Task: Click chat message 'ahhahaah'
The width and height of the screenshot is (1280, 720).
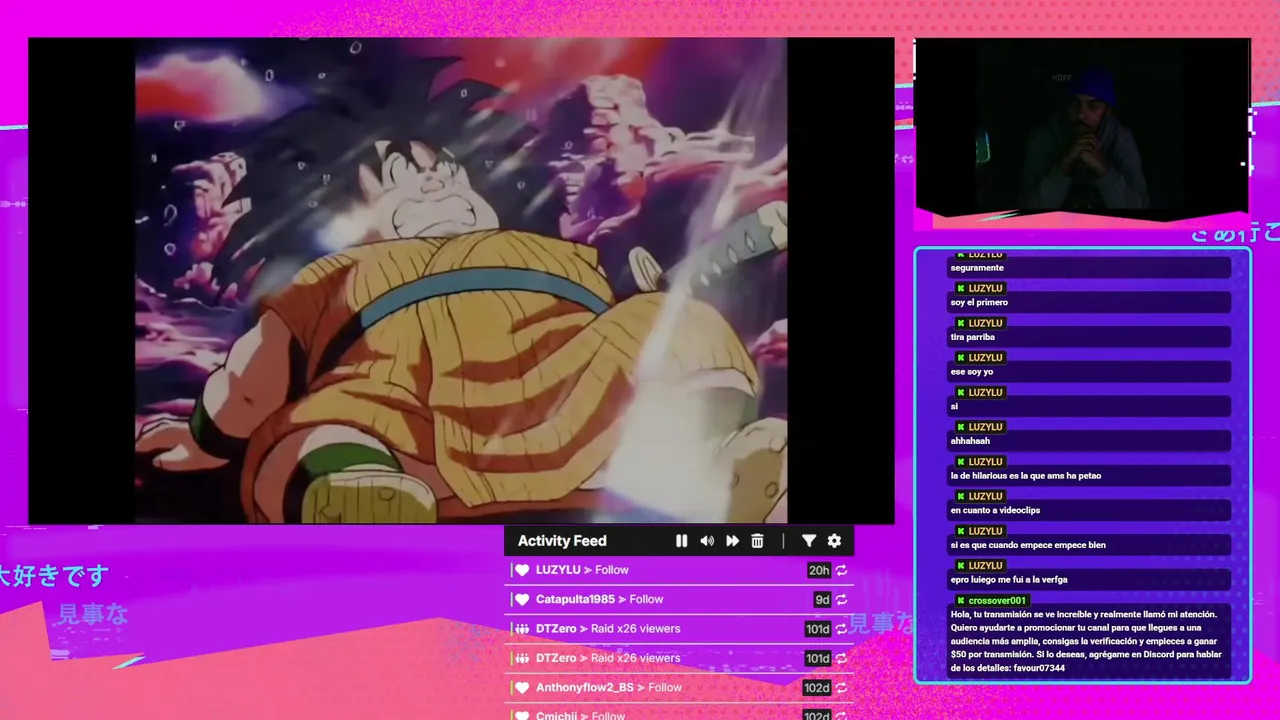Action: click(x=970, y=441)
